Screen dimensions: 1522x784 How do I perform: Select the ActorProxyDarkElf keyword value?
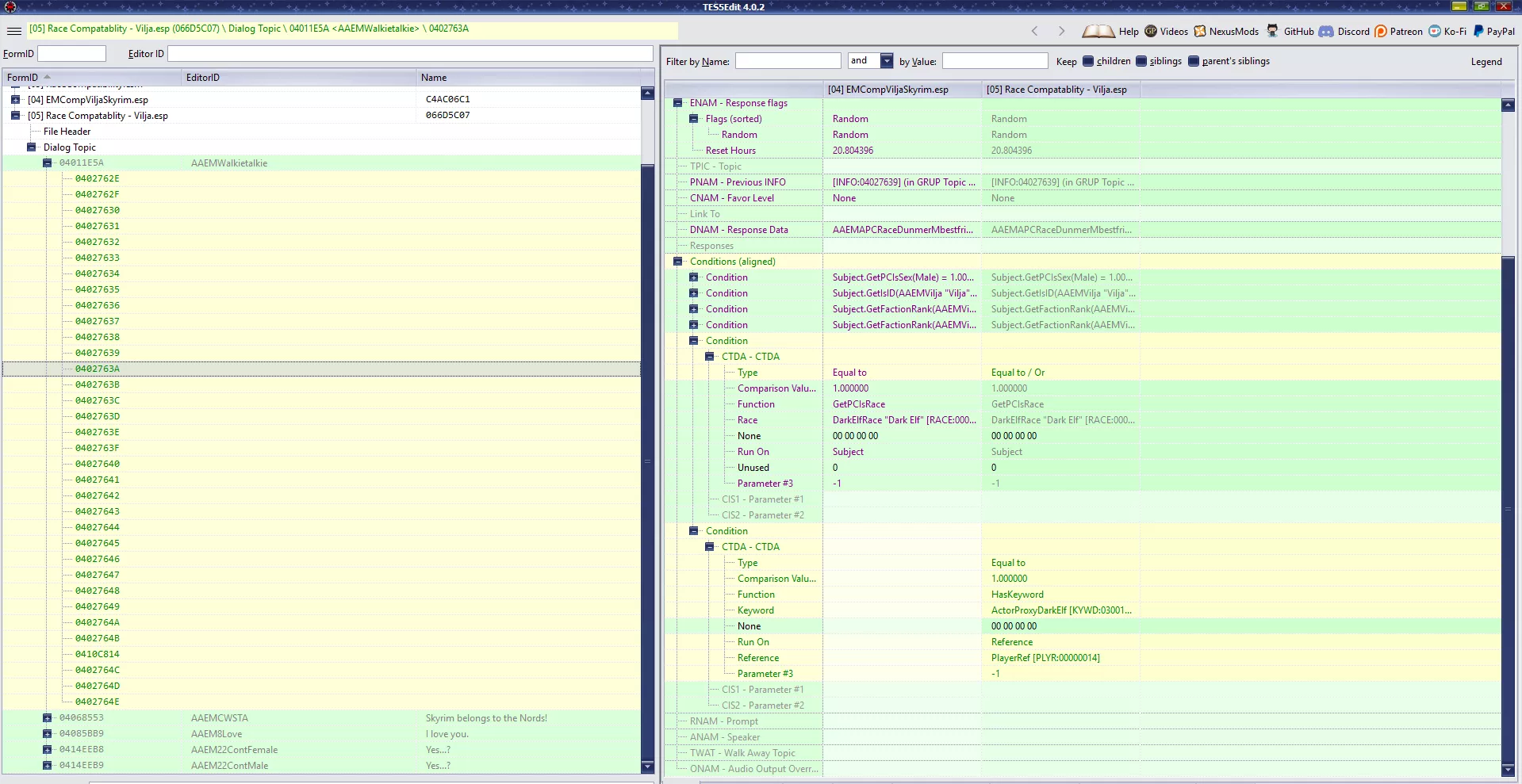coord(1061,610)
